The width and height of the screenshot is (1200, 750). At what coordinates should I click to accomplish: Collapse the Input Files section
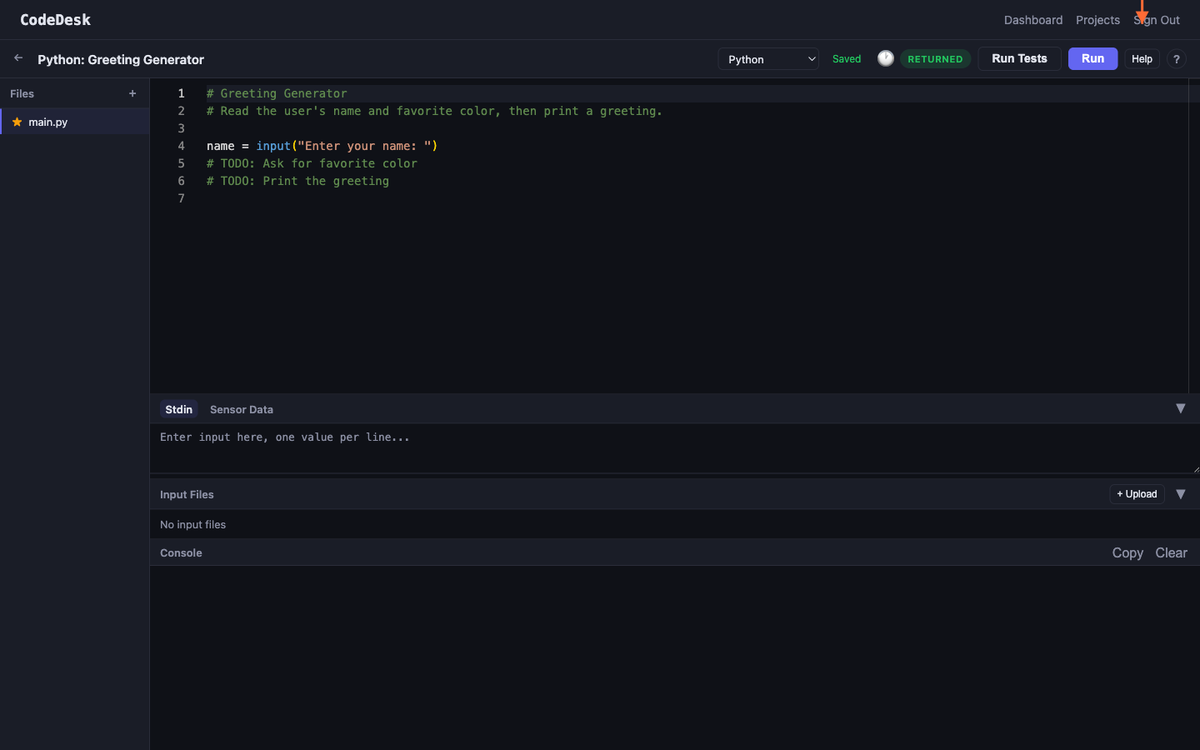pos(1180,494)
